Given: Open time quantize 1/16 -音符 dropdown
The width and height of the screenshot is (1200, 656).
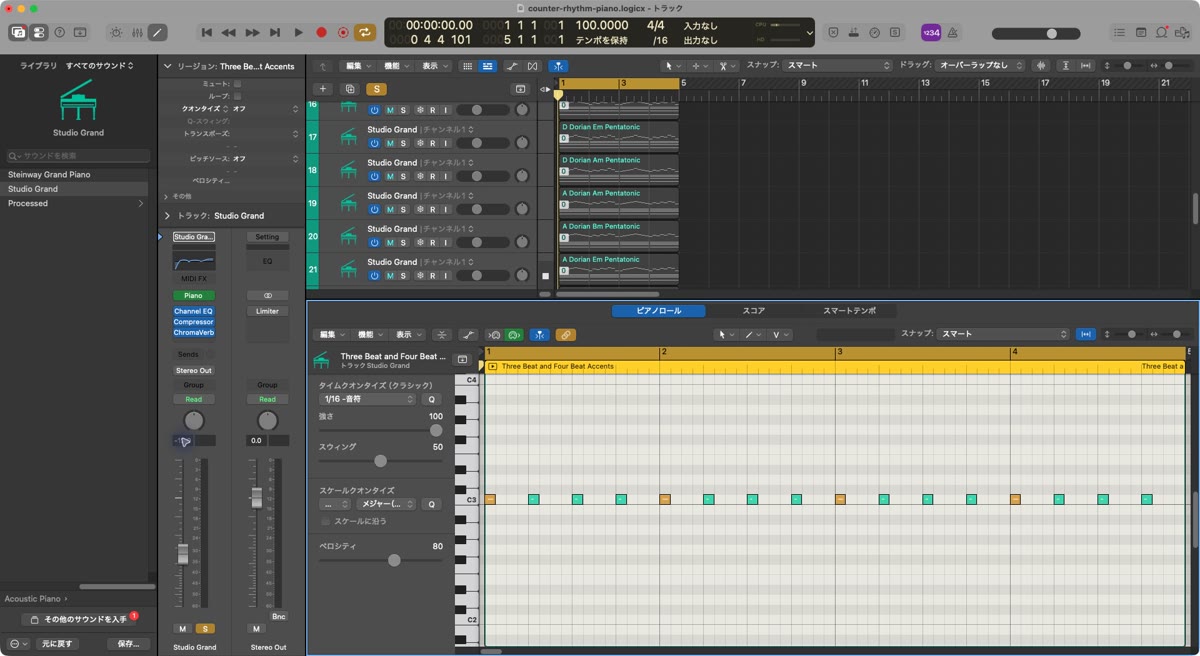Looking at the screenshot, I should coord(368,399).
